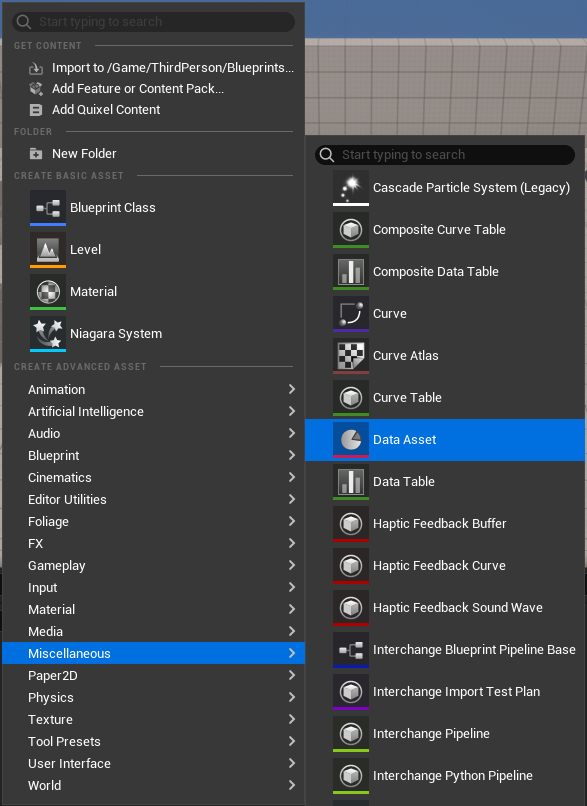Screen dimensions: 587x806
Task: Focus the Miscellaneous submenu search field
Action: click(x=445, y=155)
